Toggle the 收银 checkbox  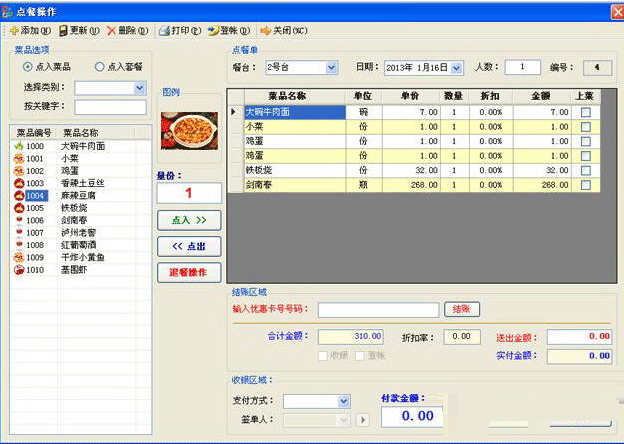323,356
